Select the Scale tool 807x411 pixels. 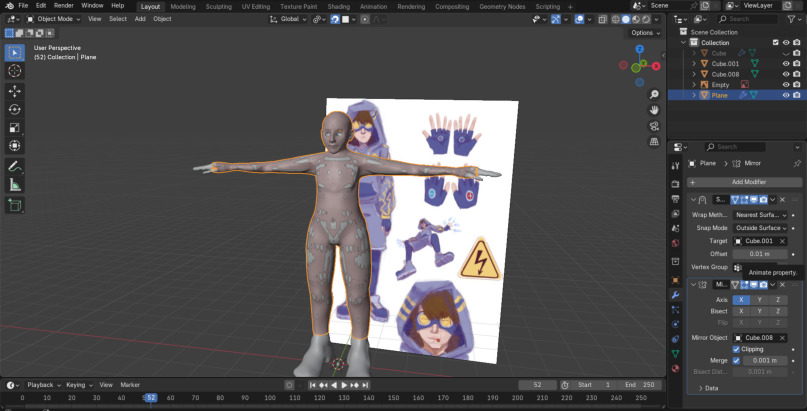click(15, 128)
